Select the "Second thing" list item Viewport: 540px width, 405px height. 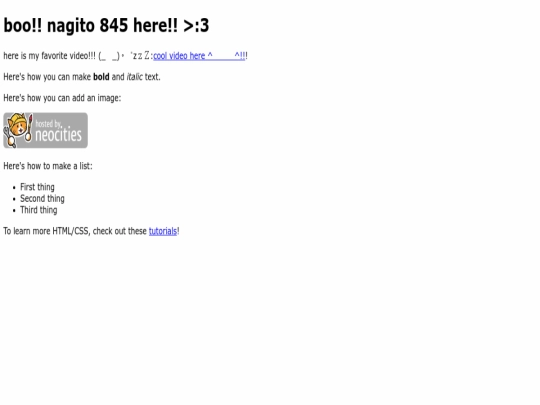(x=42, y=198)
